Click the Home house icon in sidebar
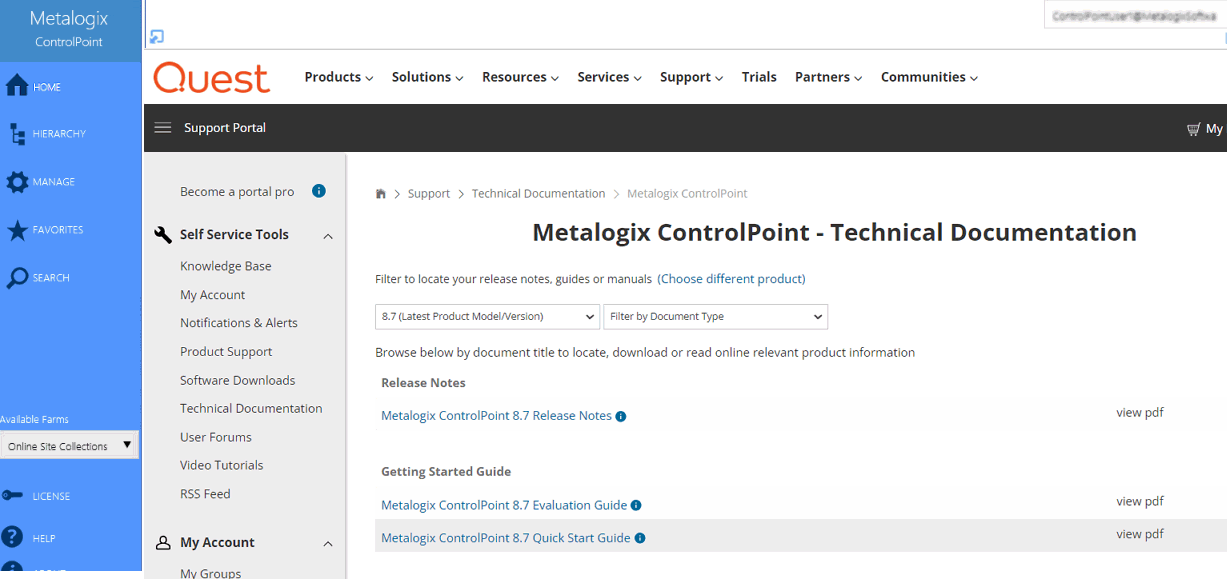 click(17, 86)
